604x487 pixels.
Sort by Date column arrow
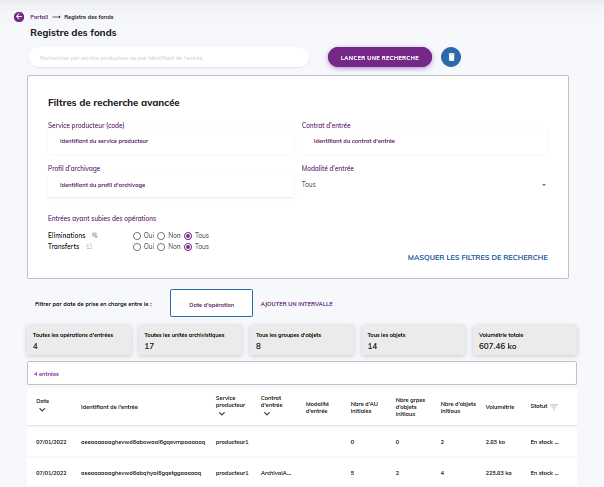(x=42, y=410)
